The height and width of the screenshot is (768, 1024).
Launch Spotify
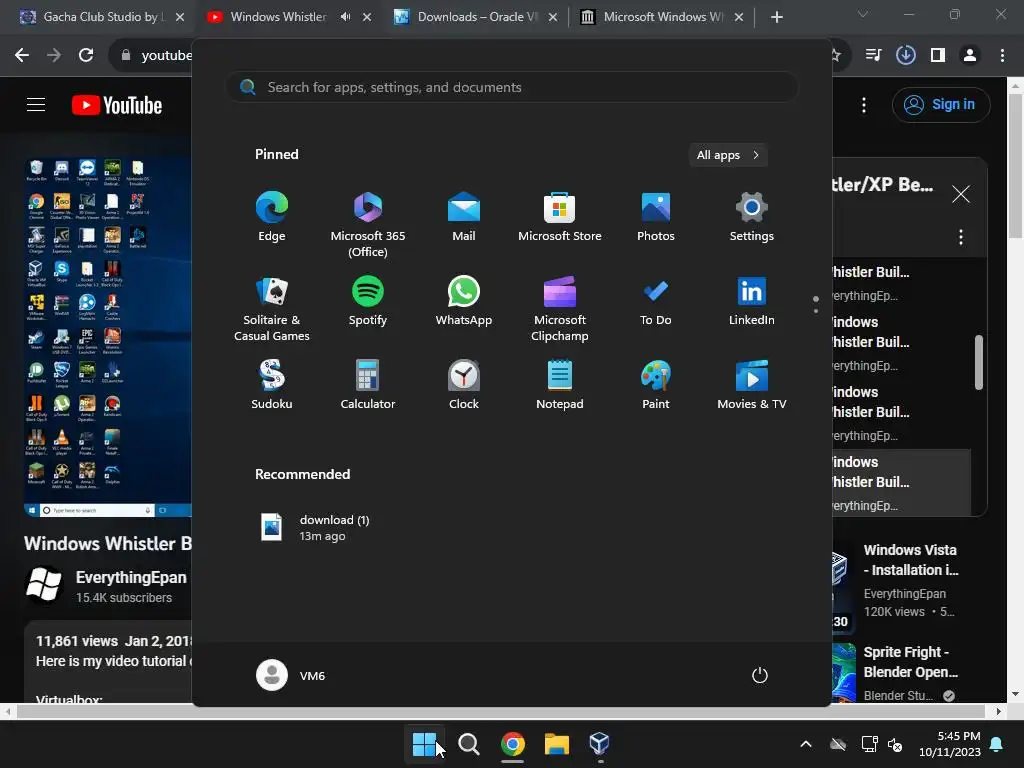coord(368,301)
